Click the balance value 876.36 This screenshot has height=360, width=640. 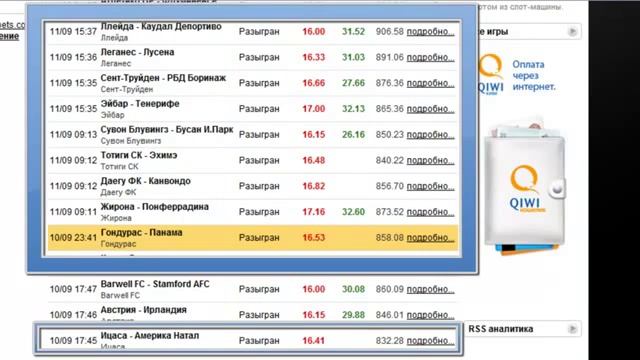(389, 83)
